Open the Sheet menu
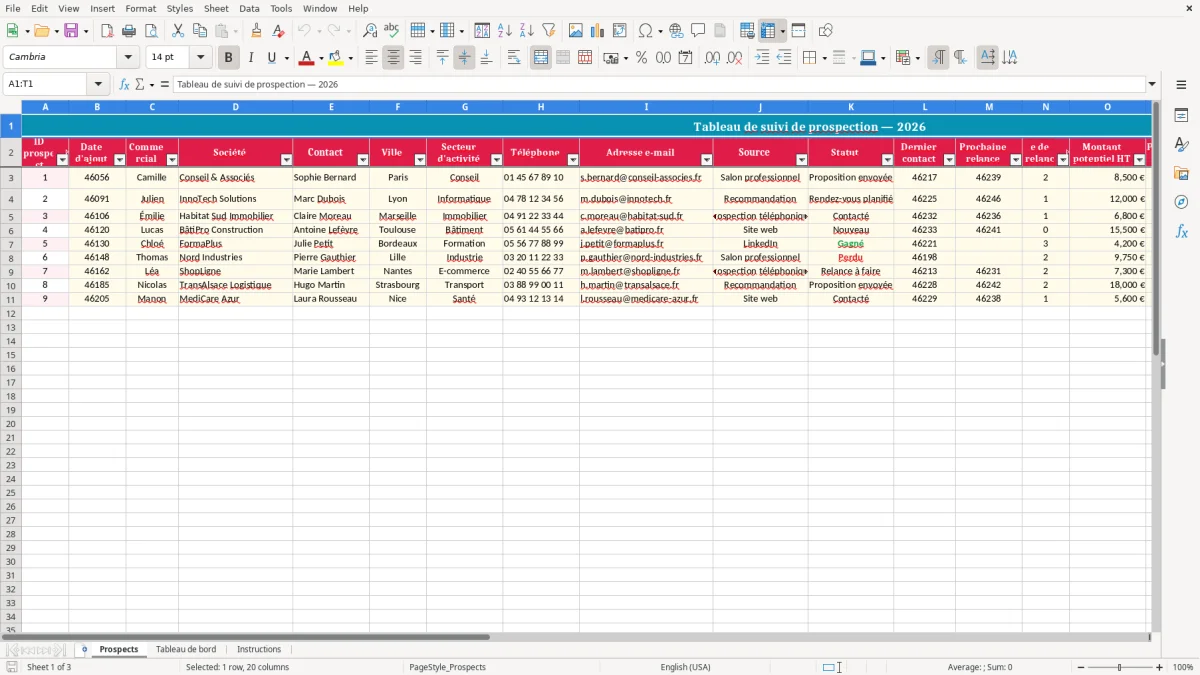Image resolution: width=1200 pixels, height=675 pixels. (216, 8)
